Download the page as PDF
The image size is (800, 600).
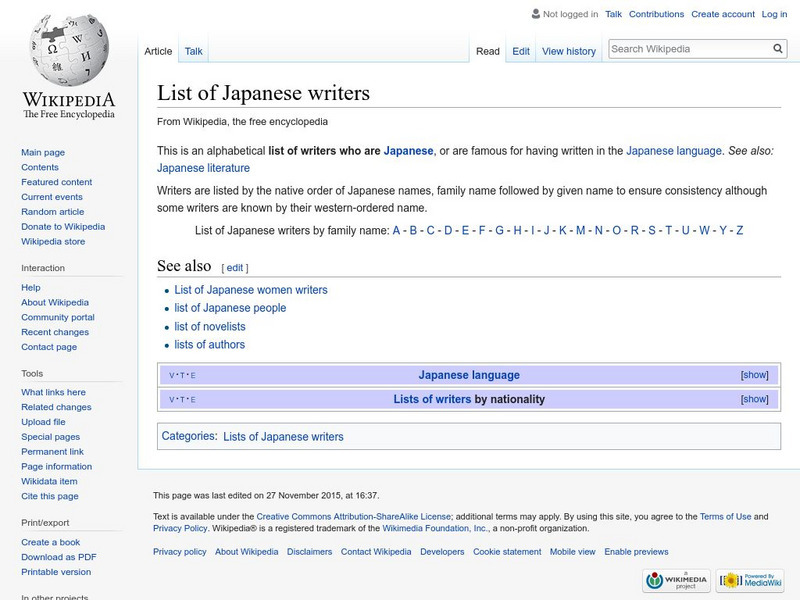tap(59, 557)
